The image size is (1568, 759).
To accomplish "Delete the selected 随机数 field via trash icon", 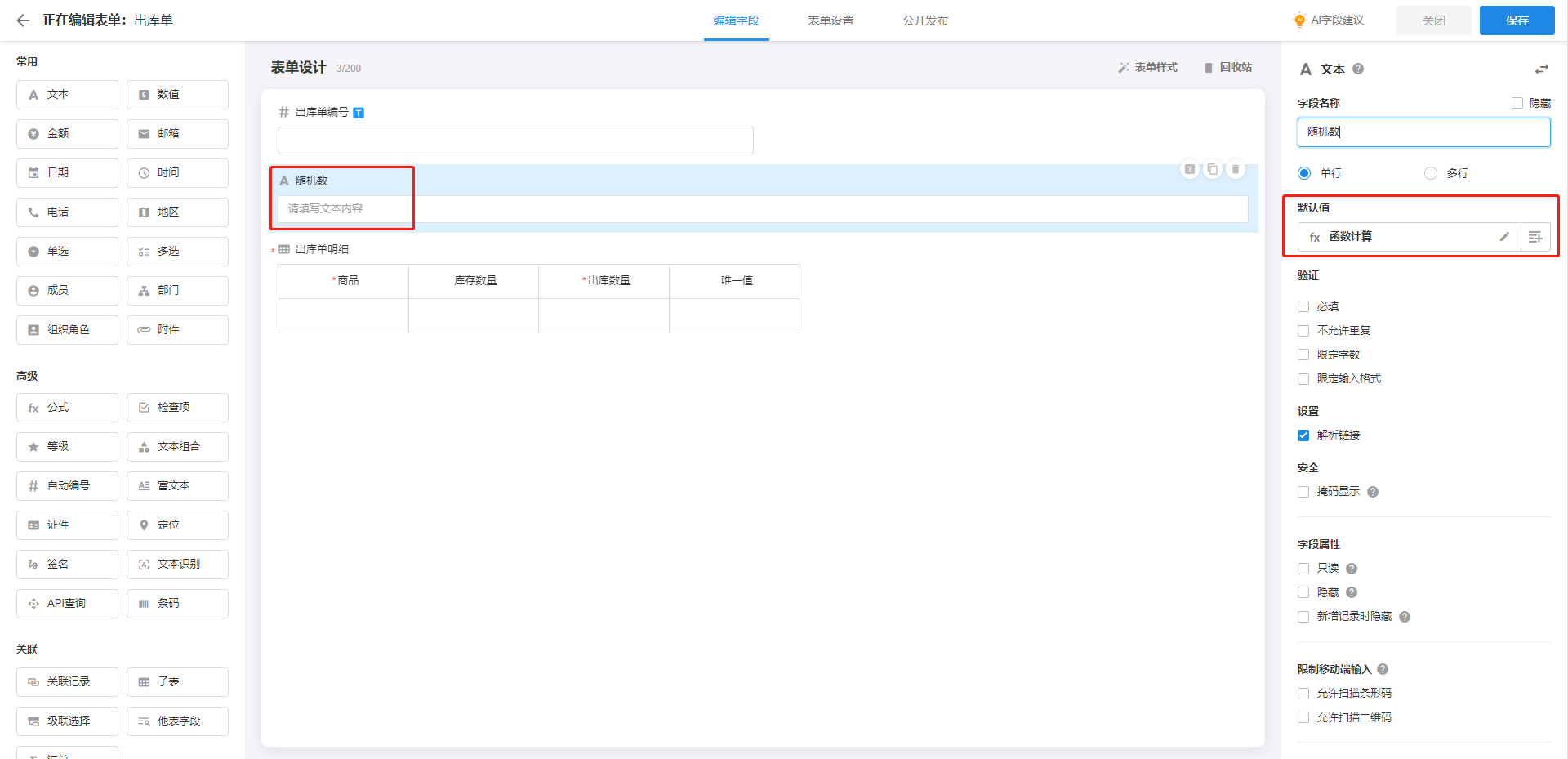I will [x=1236, y=170].
